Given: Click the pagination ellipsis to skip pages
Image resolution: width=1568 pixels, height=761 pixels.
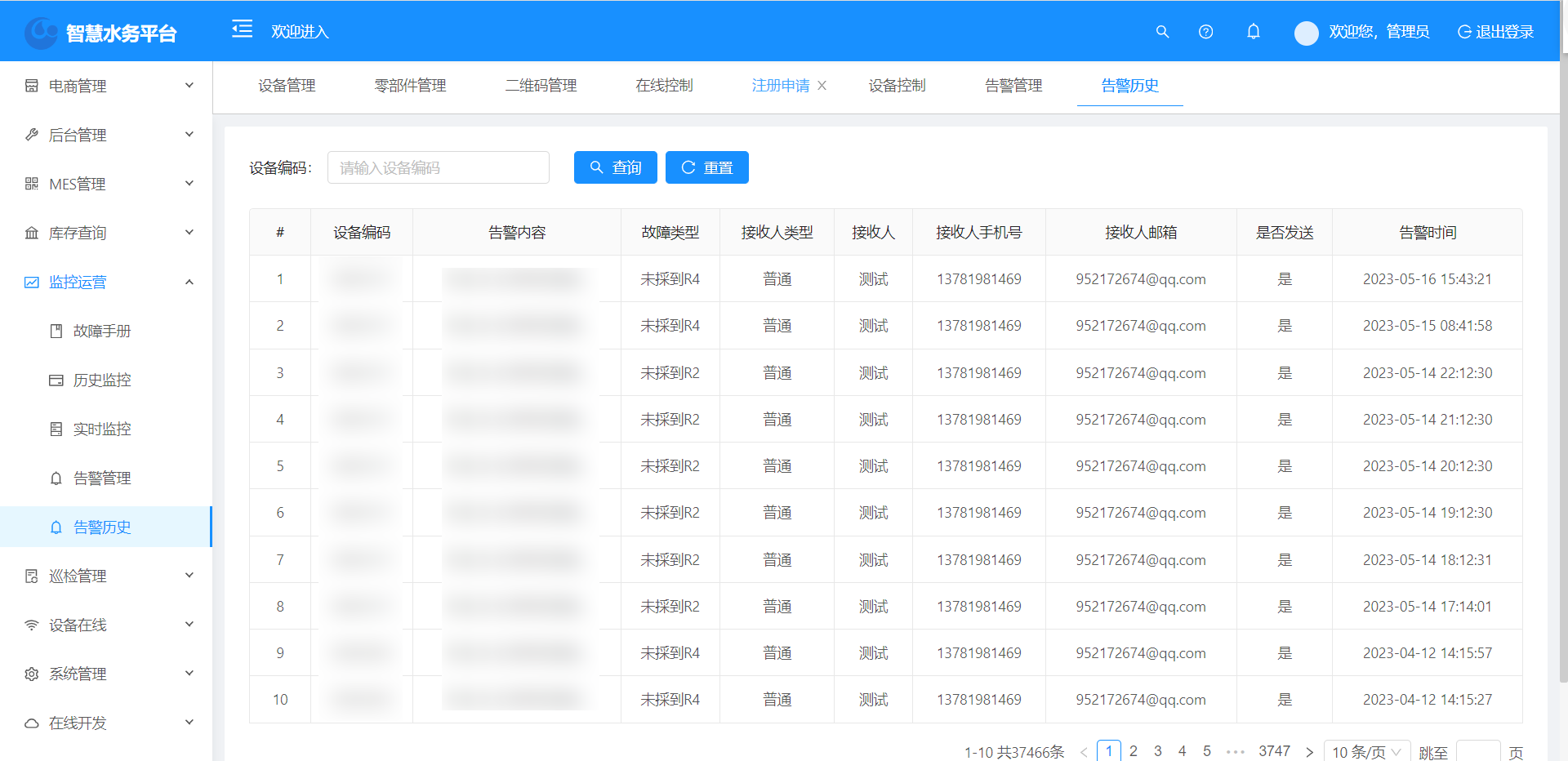Looking at the screenshot, I should tap(1235, 752).
